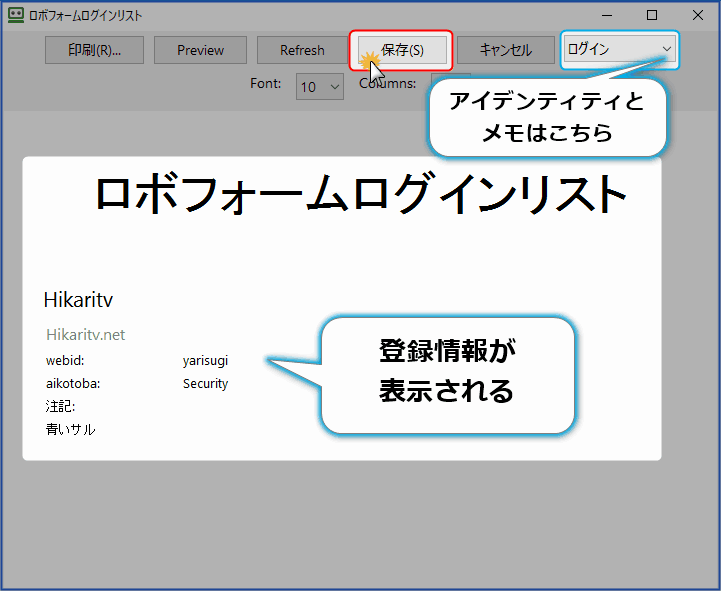Minimize the ロボフォームログインリスト window

(x=607, y=15)
